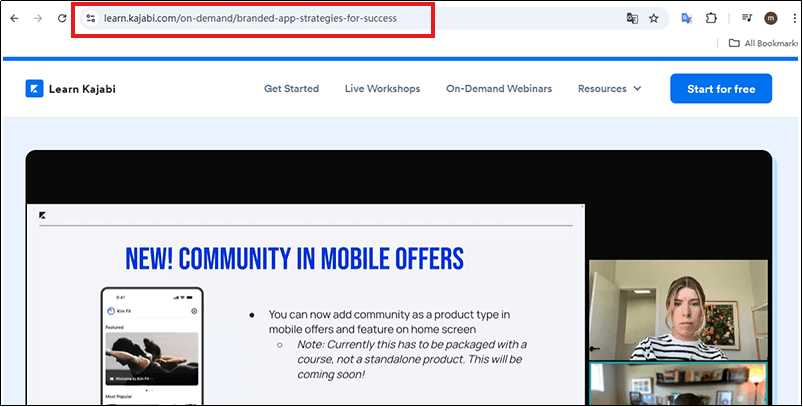Go back to the previous page
Screen dimensions: 803x407
(x=14, y=18)
